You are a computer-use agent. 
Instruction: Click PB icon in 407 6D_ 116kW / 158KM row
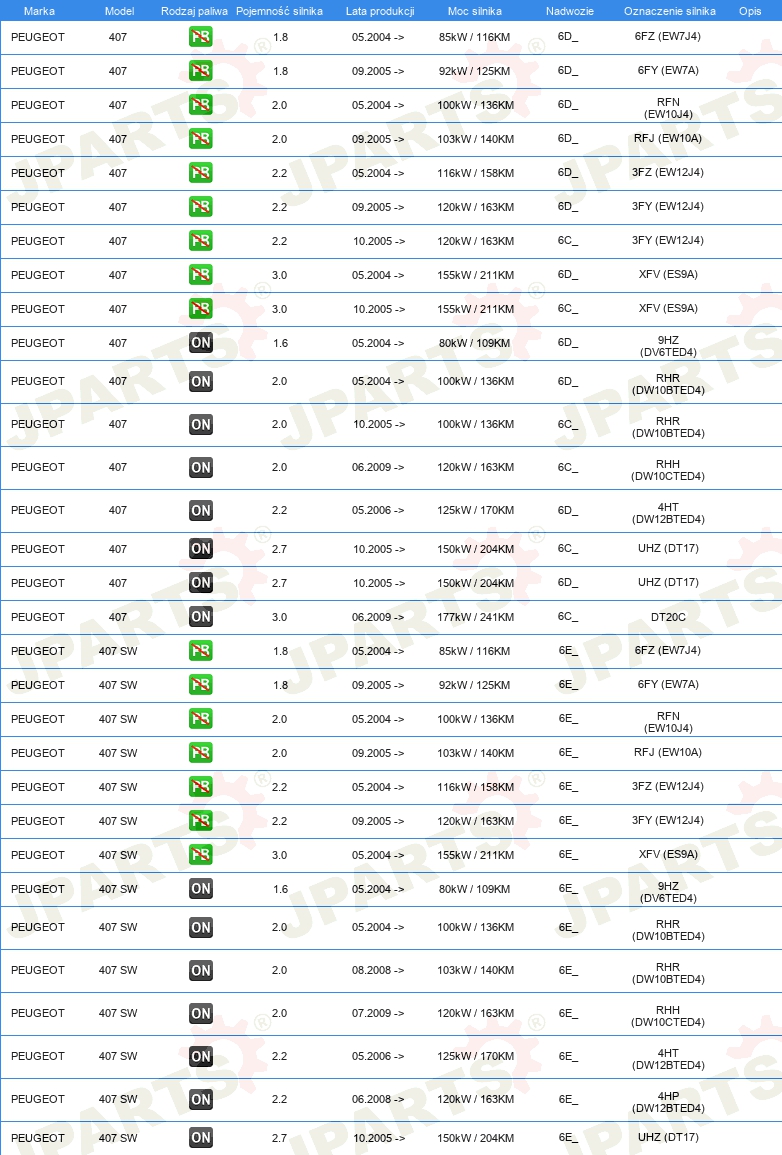tap(200, 173)
